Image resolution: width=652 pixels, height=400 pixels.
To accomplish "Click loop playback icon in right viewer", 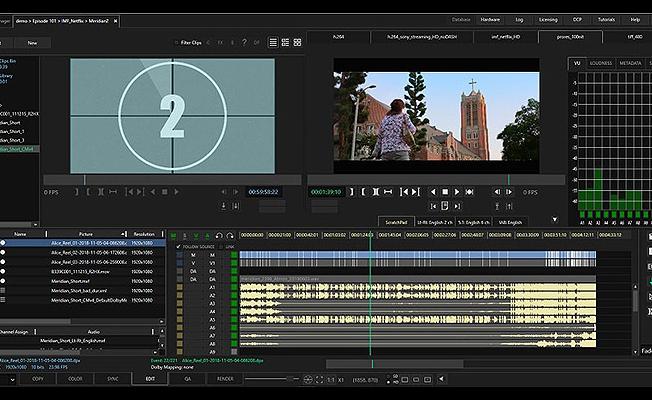I will coord(469,192).
